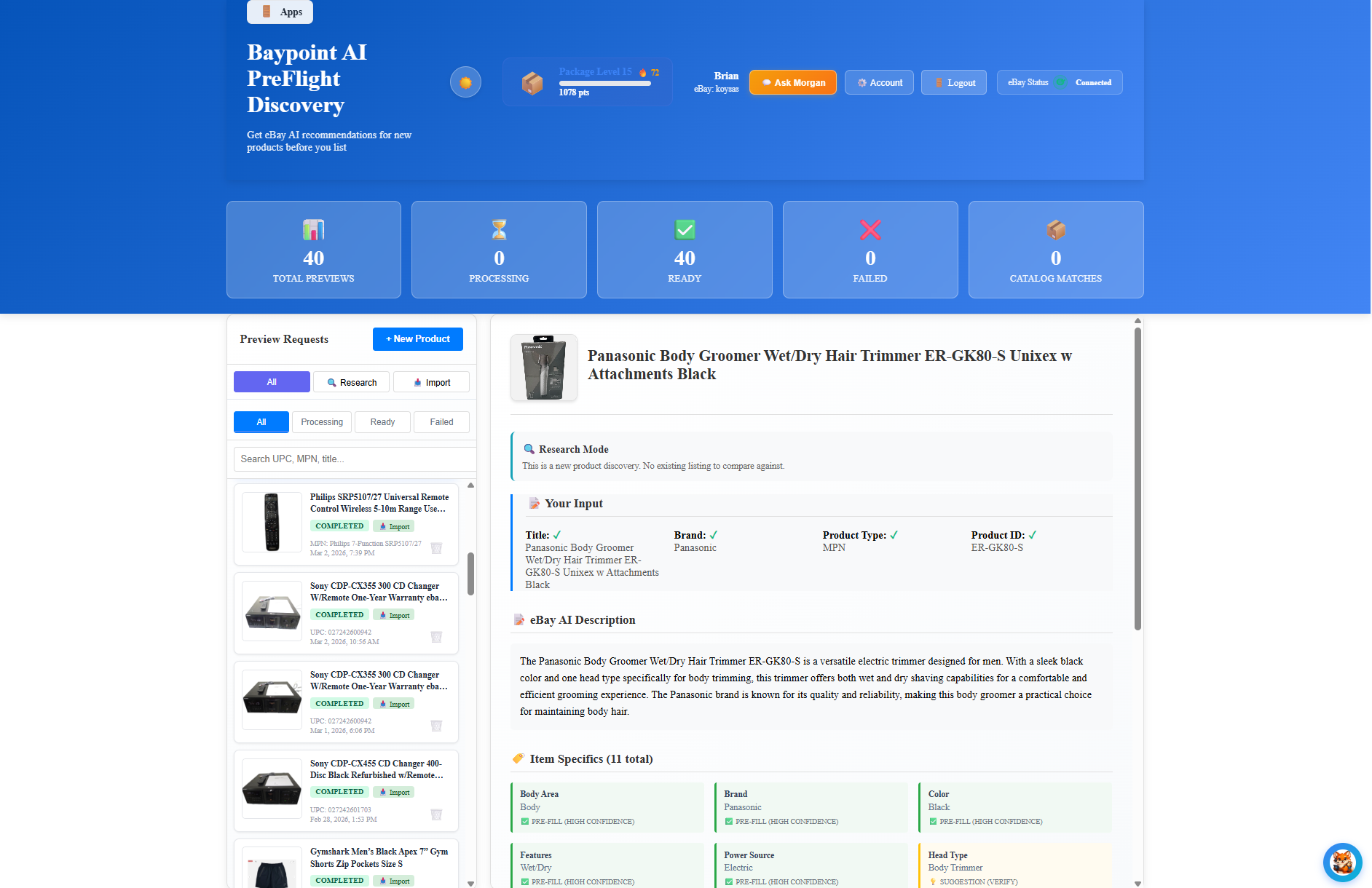Open the fox chat assistant widget
Screen dimensions: 1372x888
[x=1342, y=862]
